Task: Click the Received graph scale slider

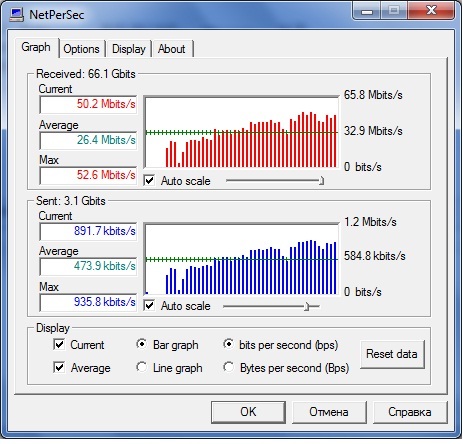Action: pos(275,181)
